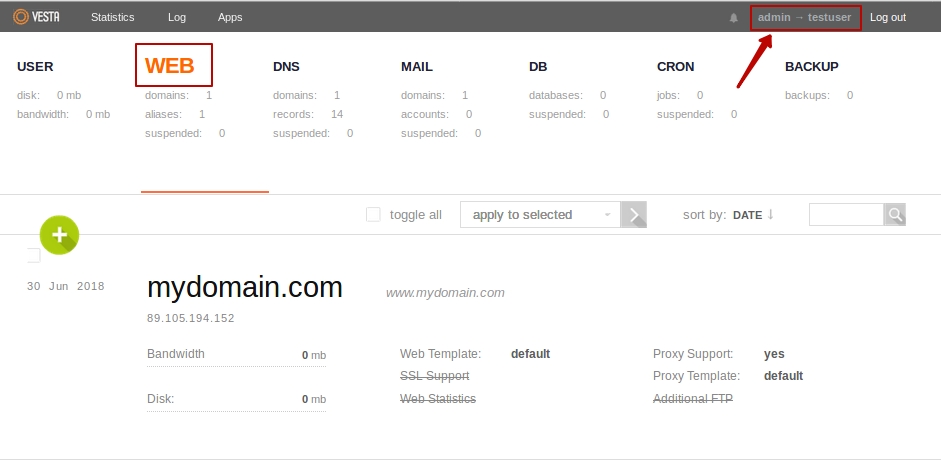
Task: Click the Vesta logo icon
Action: pos(21,17)
